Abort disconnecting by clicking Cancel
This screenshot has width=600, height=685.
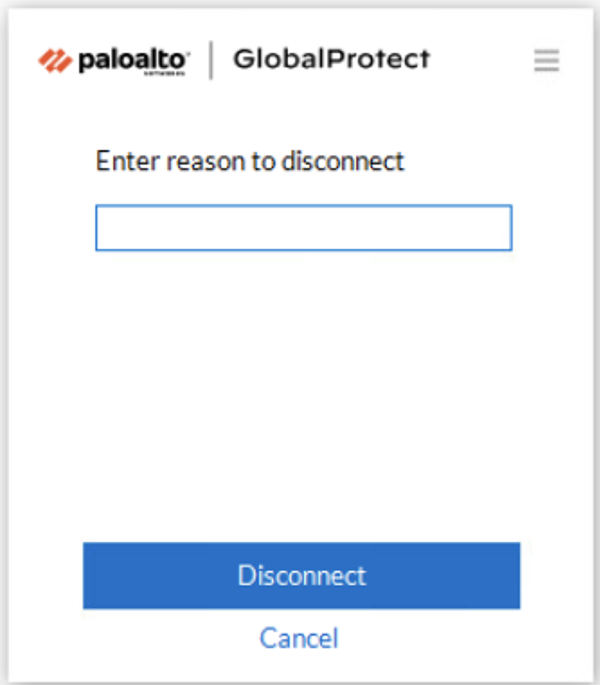299,638
